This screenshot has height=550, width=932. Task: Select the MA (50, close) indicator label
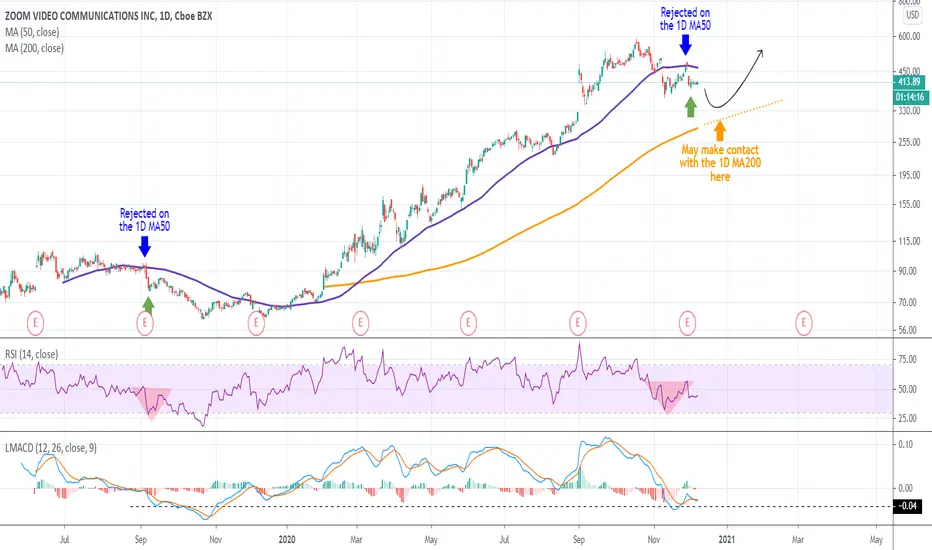32,32
